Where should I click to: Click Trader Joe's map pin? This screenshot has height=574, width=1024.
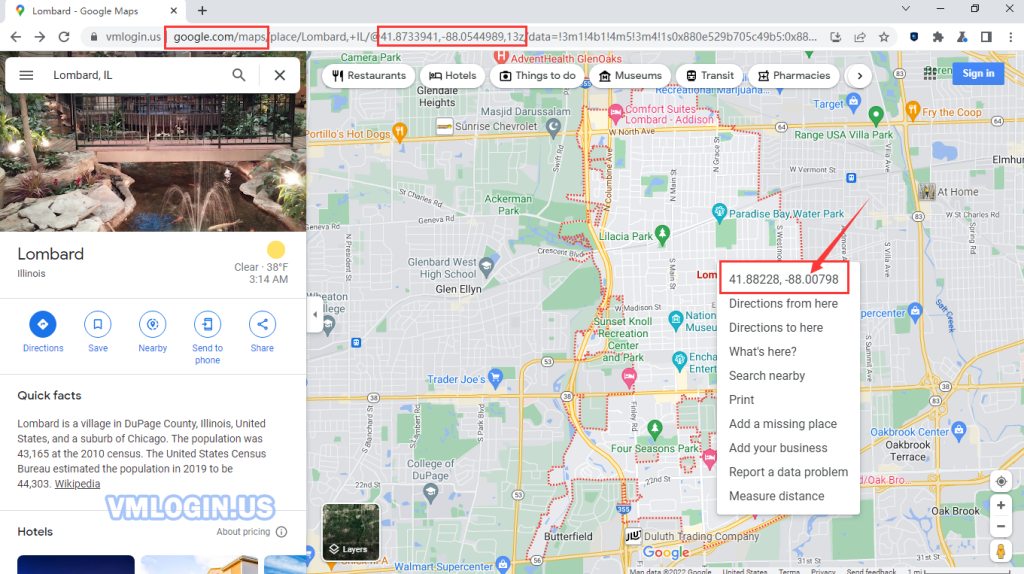coord(495,377)
